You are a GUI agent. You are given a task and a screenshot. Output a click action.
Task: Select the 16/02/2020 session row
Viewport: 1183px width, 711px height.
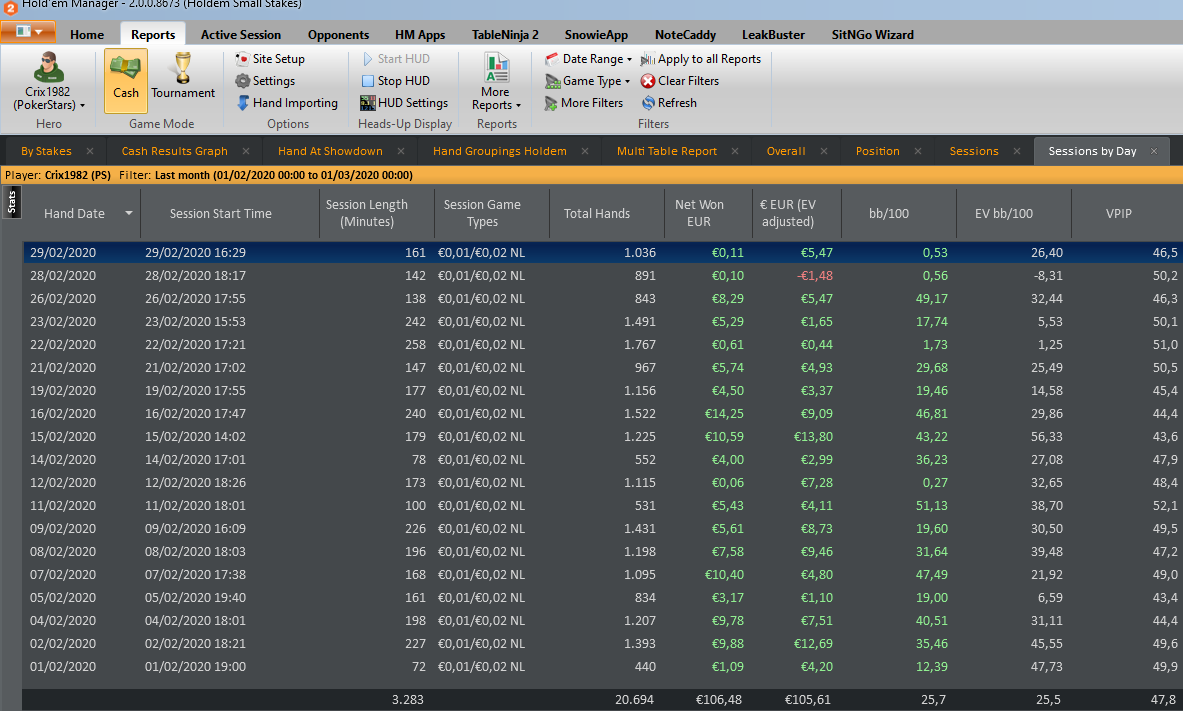pyautogui.click(x=603, y=414)
